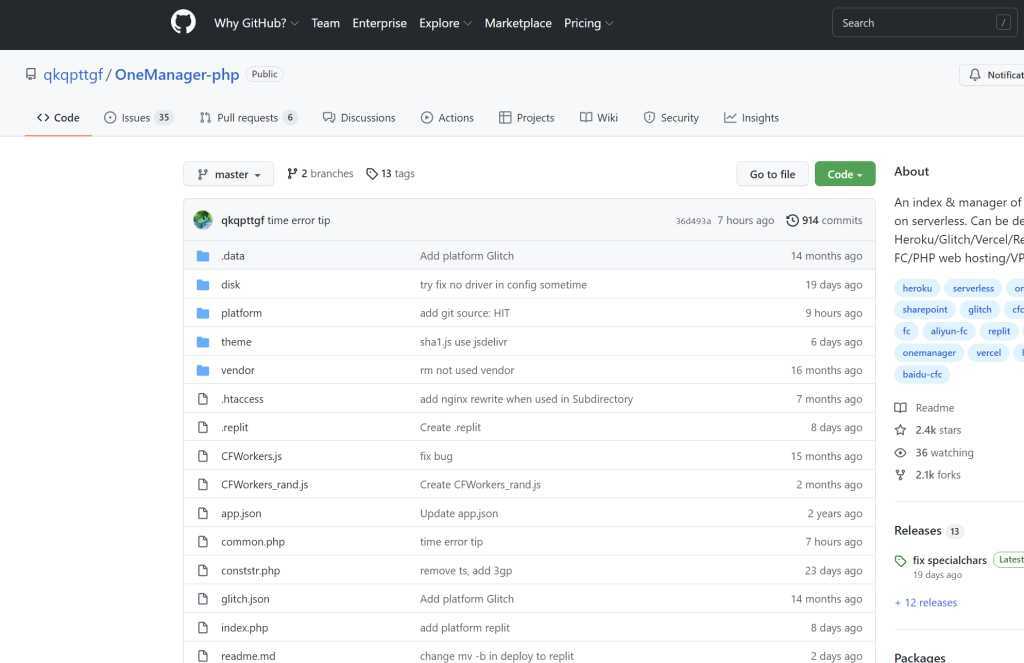
Task: Click the folder icon for disk
Action: point(203,285)
